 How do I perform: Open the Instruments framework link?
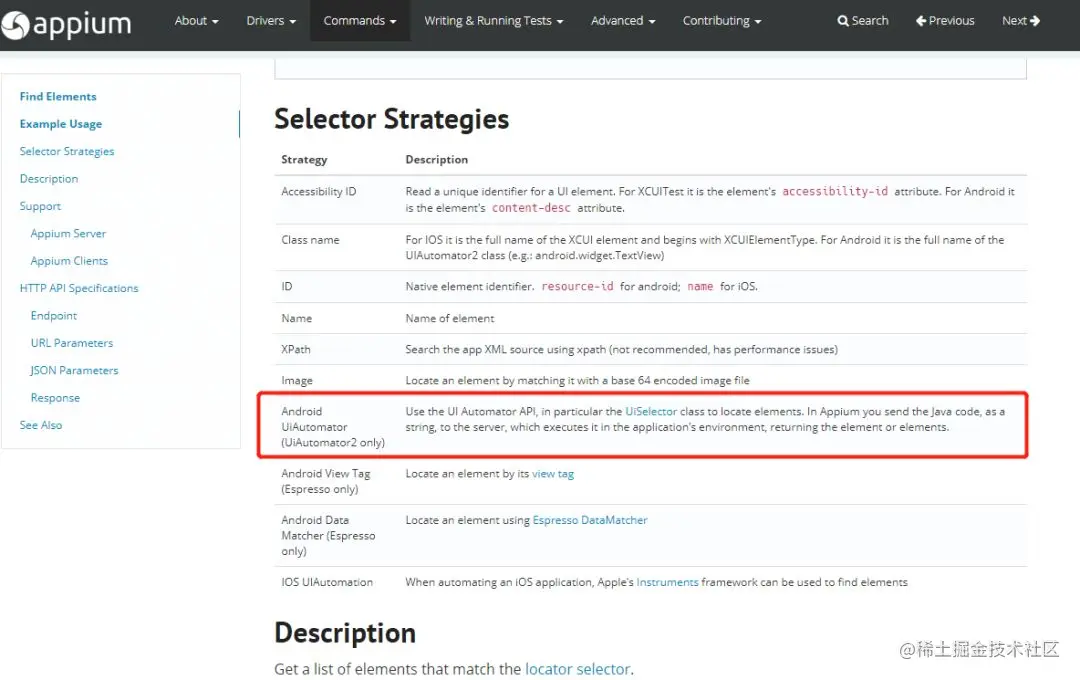pyautogui.click(x=667, y=582)
